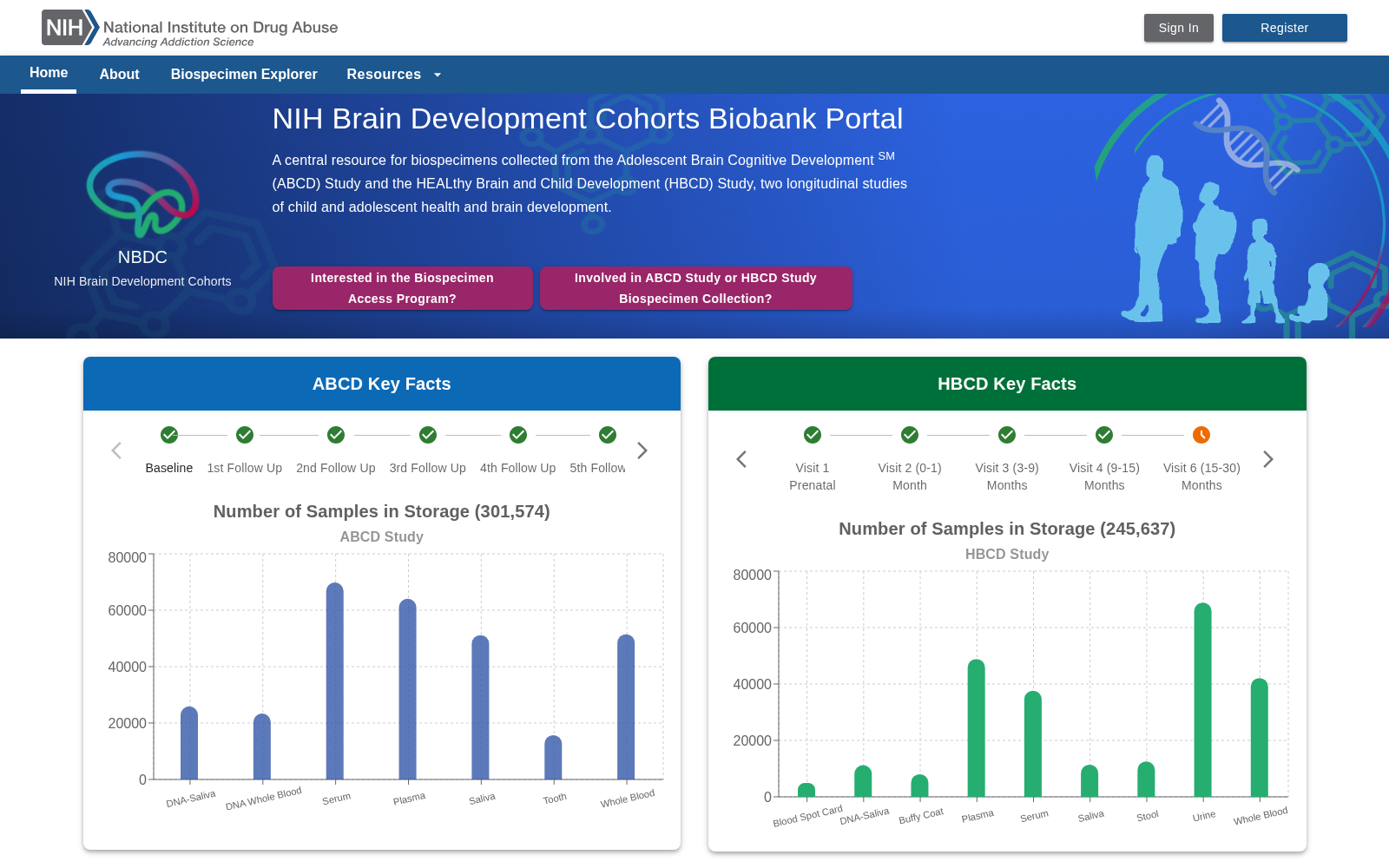Click the 1st Follow Up label
The image size is (1389, 868).
point(245,468)
